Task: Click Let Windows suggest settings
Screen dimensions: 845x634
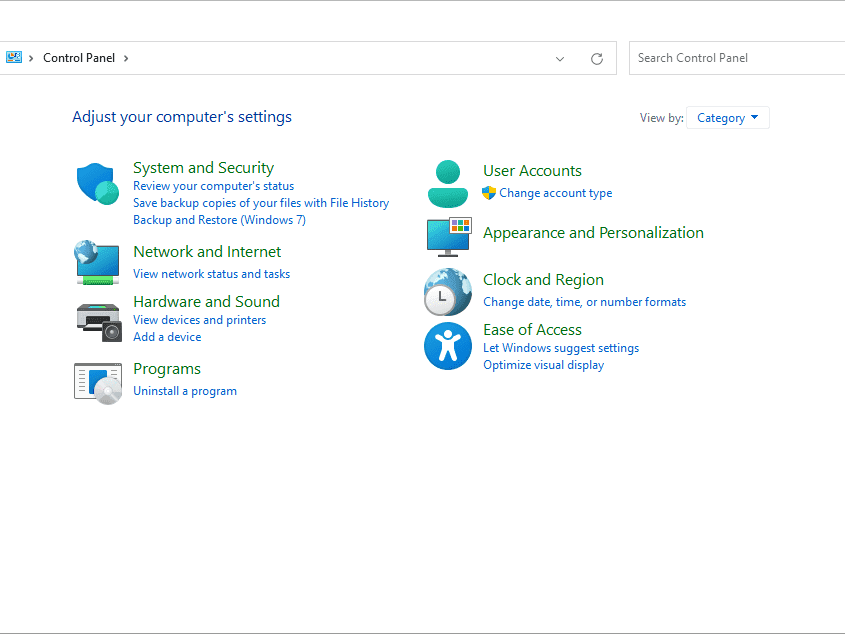Action: coord(561,348)
